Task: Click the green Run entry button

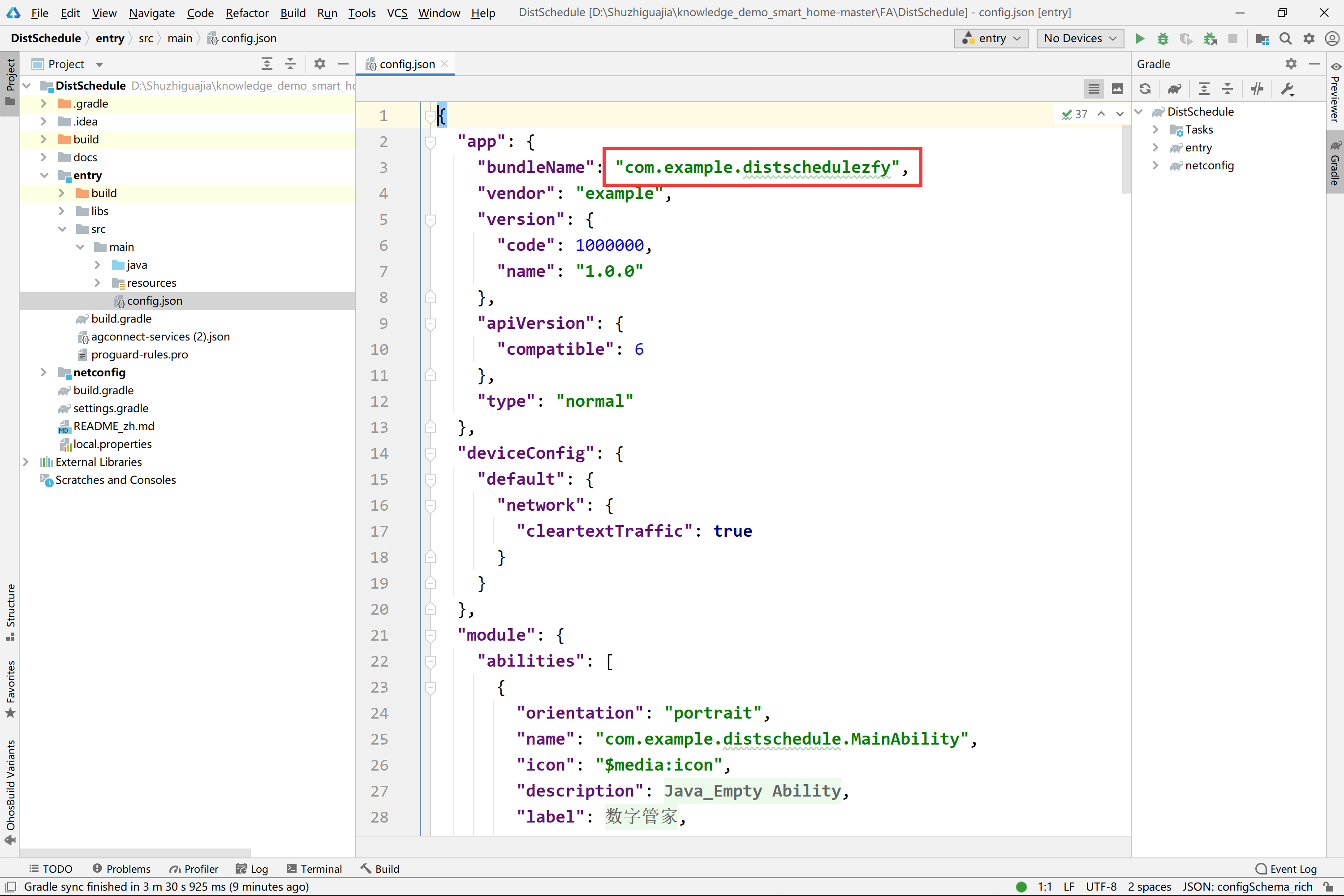Action: (1139, 38)
